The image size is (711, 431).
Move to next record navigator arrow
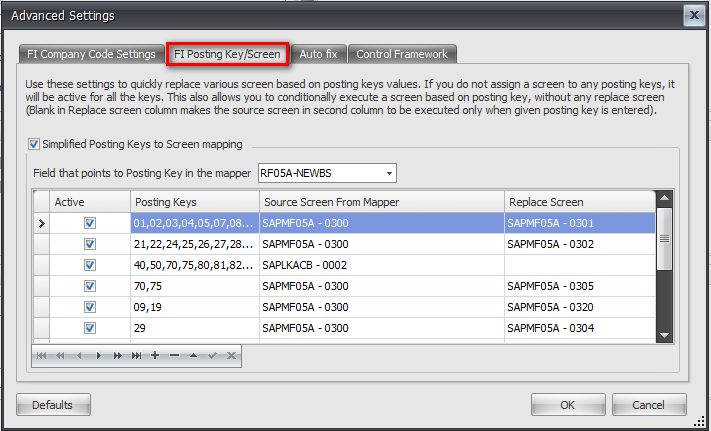coord(98,356)
